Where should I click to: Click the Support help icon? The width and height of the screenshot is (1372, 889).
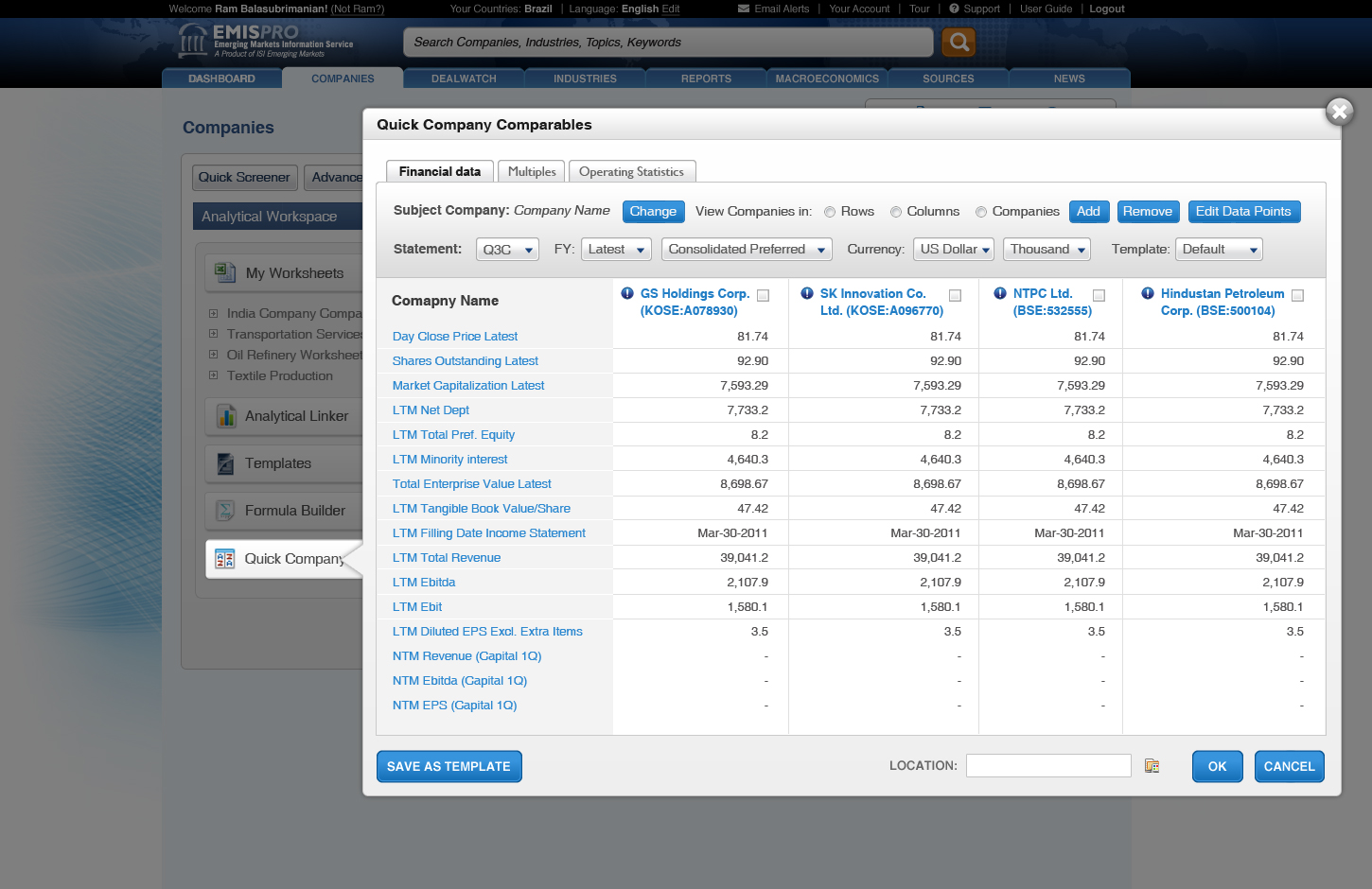click(x=954, y=9)
